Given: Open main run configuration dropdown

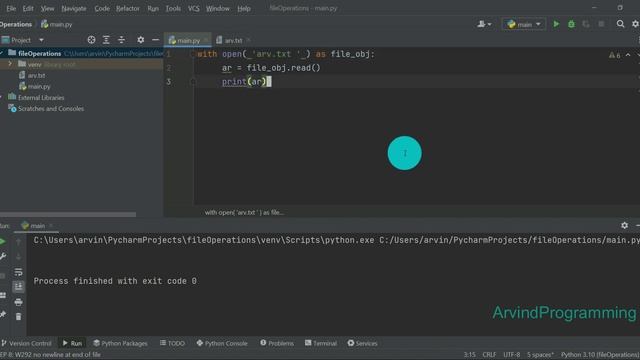Looking at the screenshot, I should pos(524,24).
